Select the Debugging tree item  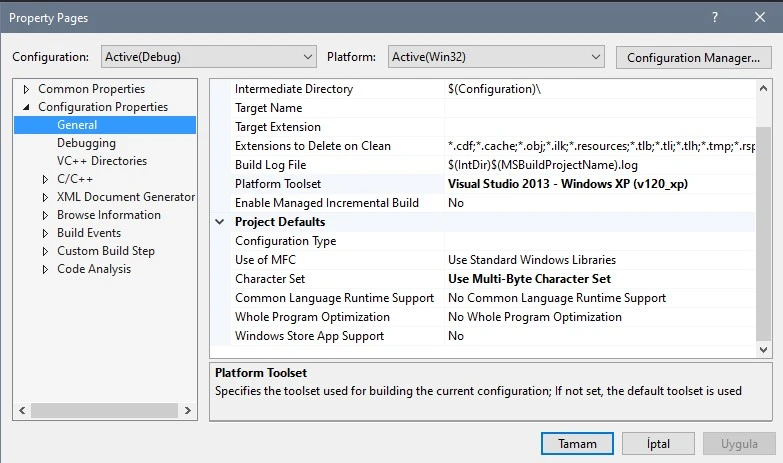pos(86,143)
